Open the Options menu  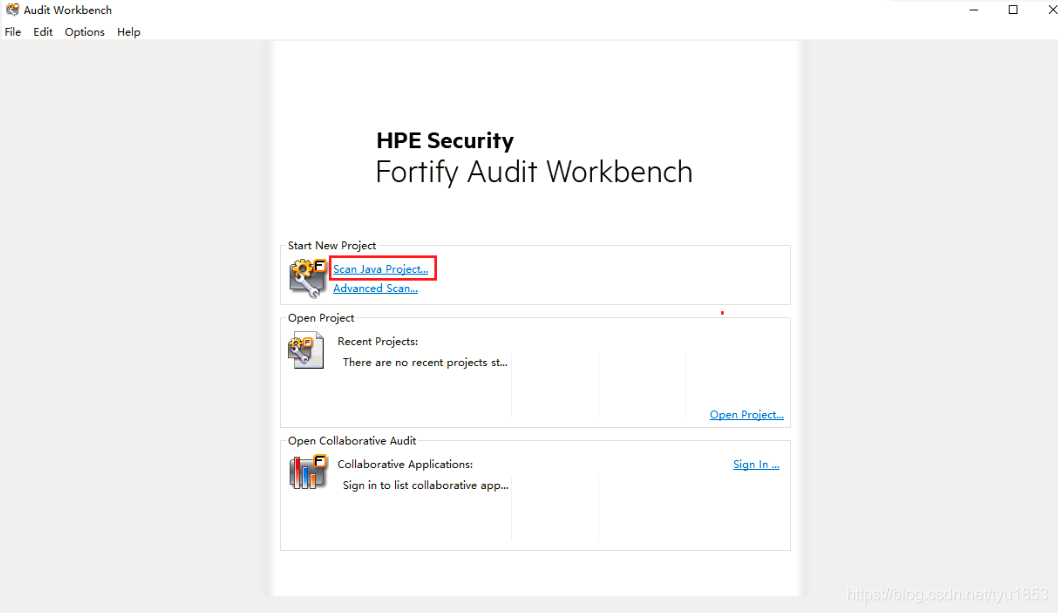(x=84, y=32)
